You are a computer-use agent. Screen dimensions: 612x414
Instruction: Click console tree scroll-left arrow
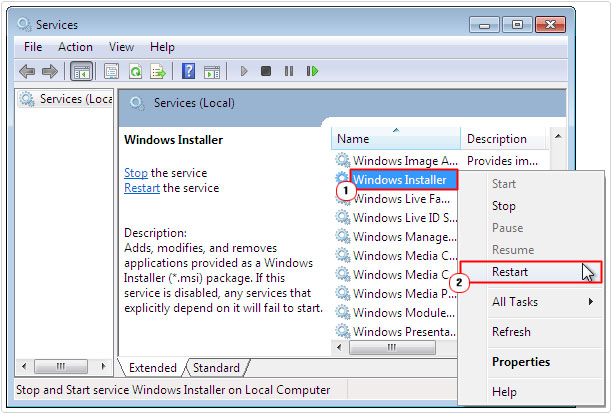[24, 366]
